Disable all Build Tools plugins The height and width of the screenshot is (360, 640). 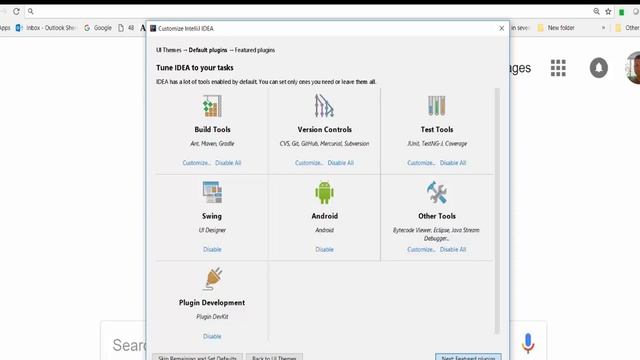228,162
